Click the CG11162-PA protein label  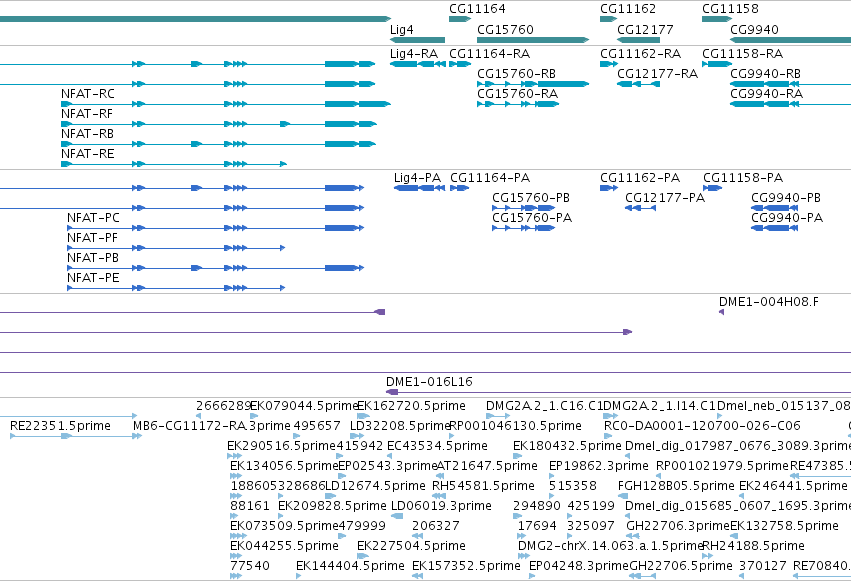[640, 178]
